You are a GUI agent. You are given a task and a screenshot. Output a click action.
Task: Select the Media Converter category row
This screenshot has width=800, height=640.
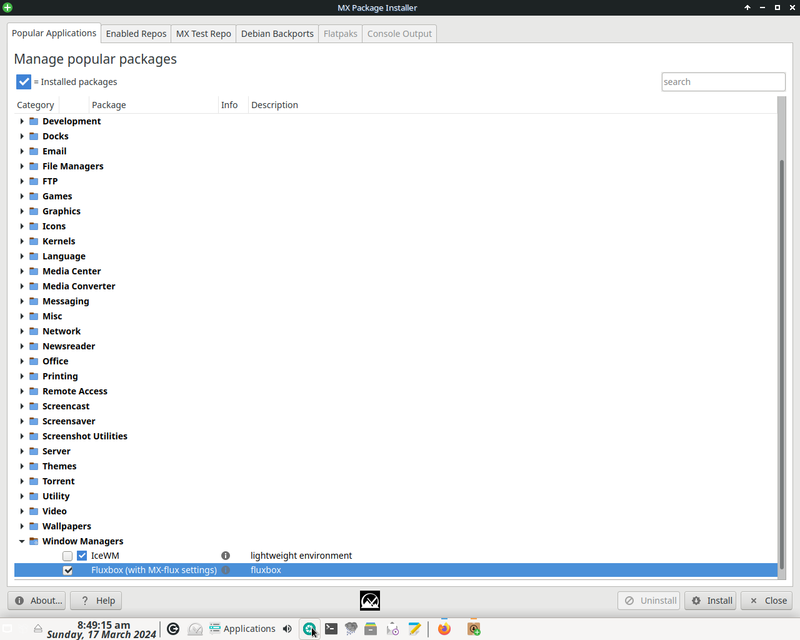(395, 286)
